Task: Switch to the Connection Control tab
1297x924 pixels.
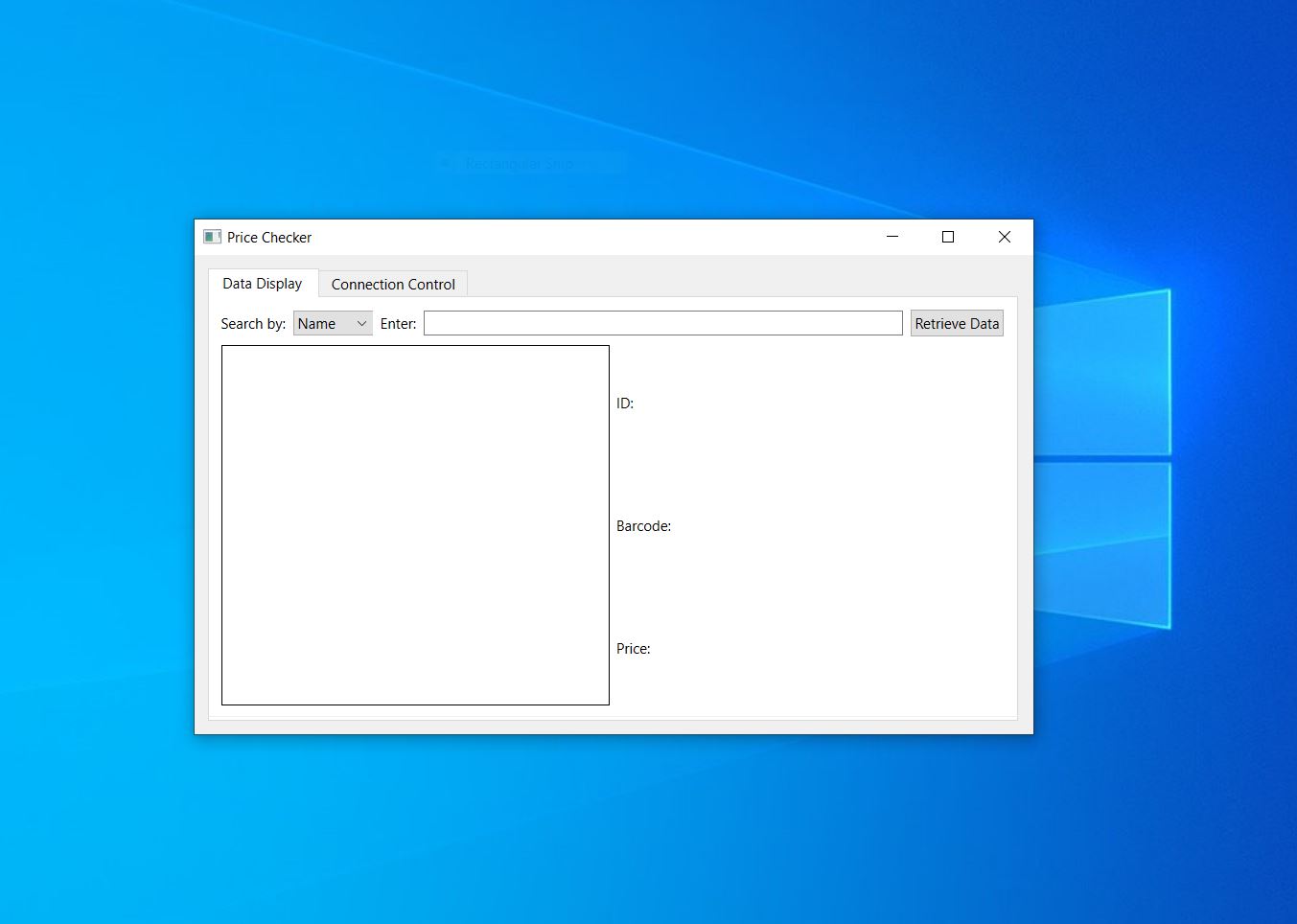Action: (x=393, y=285)
